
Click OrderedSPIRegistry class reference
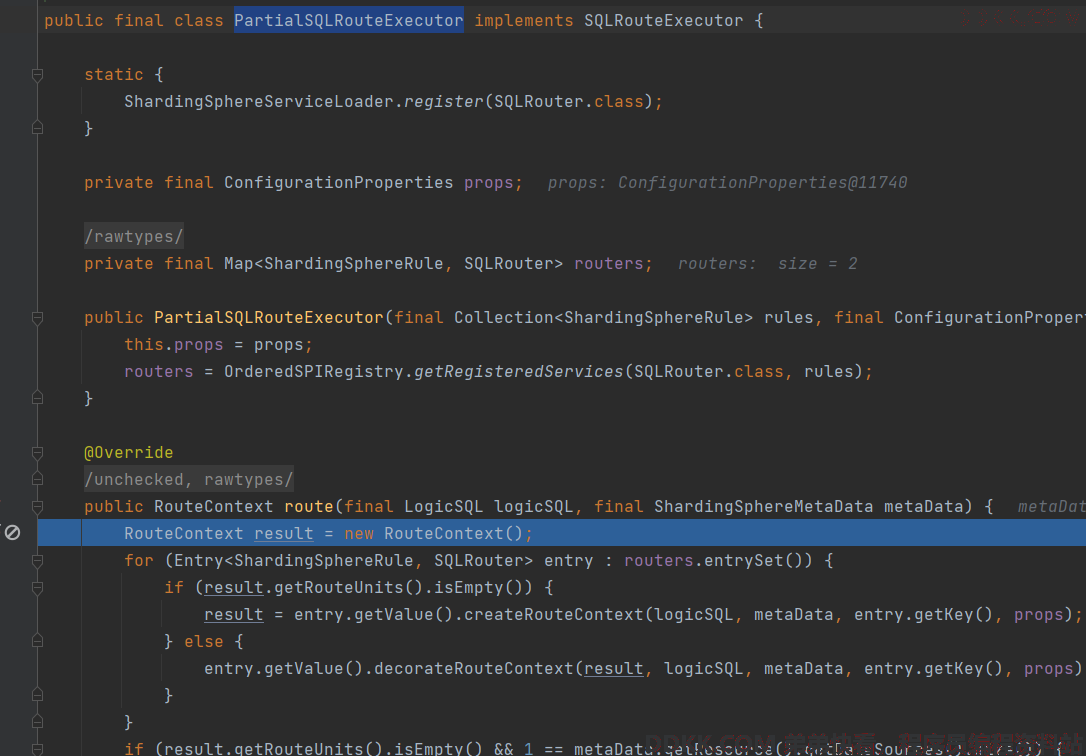(313, 372)
